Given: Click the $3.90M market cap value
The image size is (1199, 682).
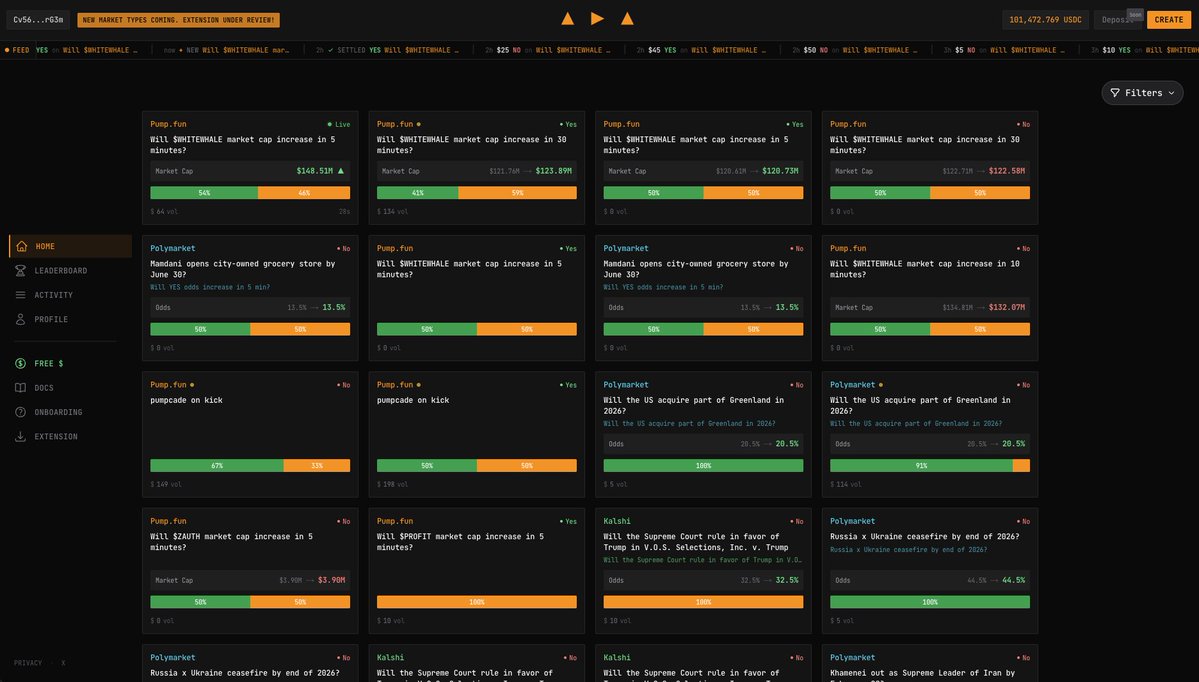Looking at the screenshot, I should tap(331, 580).
